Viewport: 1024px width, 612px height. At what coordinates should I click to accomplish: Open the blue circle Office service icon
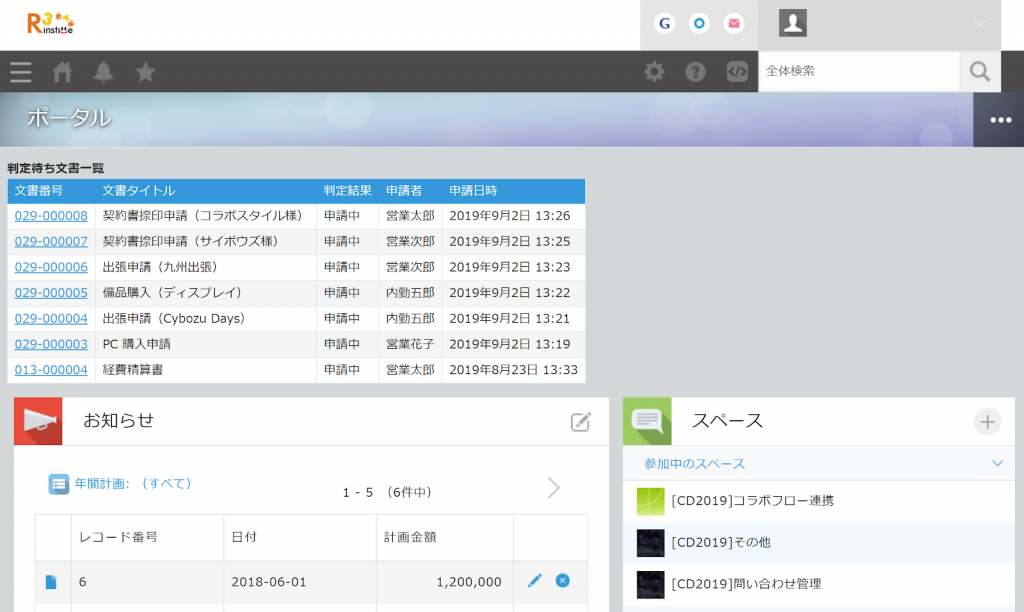(699, 24)
